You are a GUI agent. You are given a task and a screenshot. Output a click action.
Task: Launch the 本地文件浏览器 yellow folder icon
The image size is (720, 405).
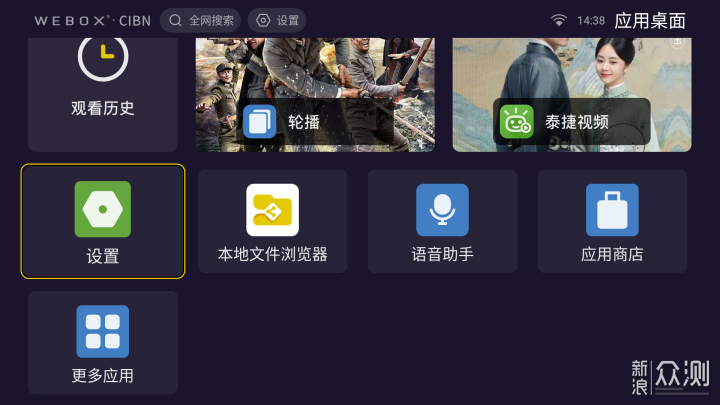(272, 210)
